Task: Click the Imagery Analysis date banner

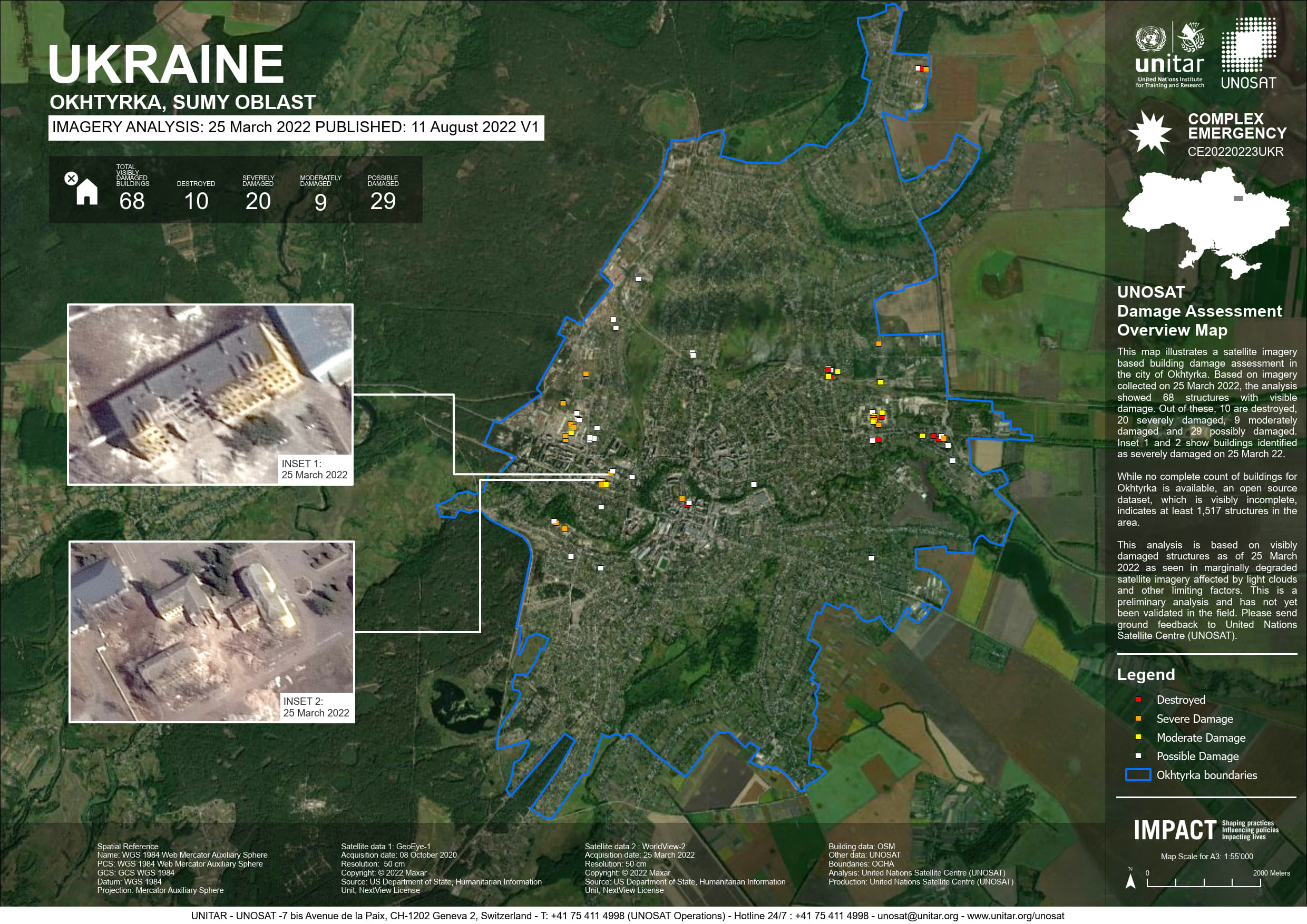Action: click(x=296, y=127)
